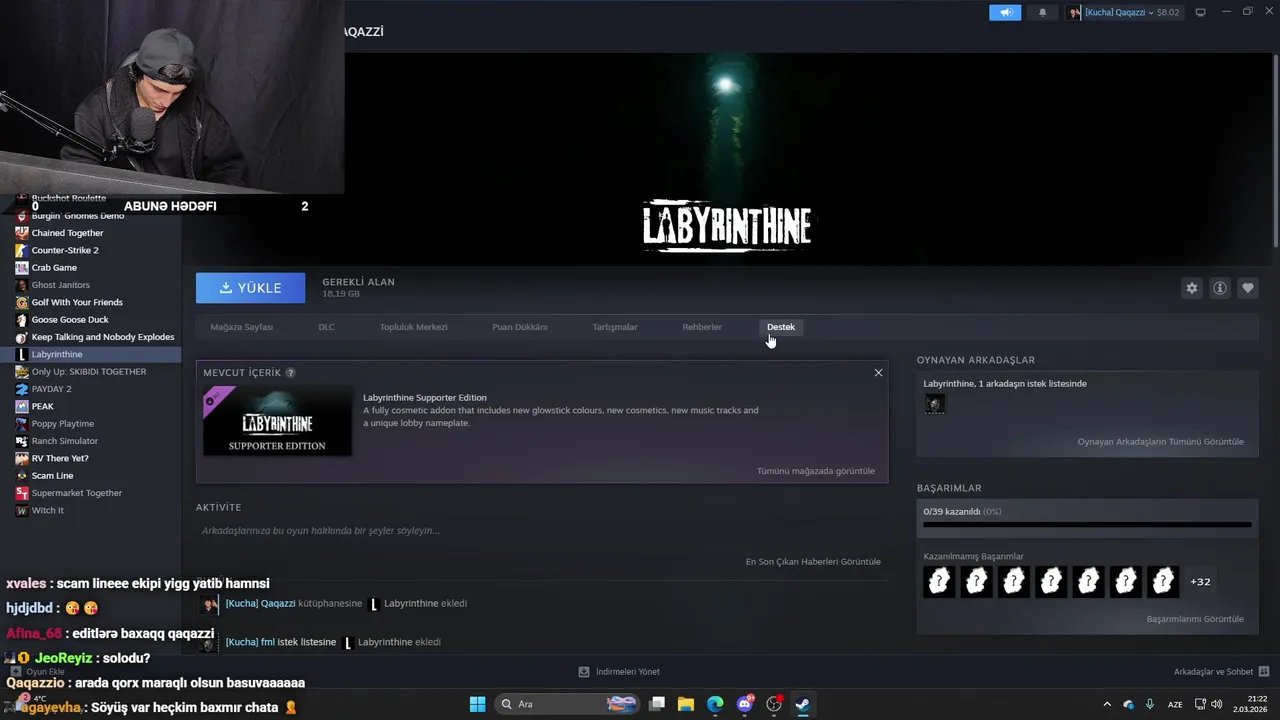The width and height of the screenshot is (1280, 720).
Task: Open Başarımlarımı Görüntüle link
Action: 1195,619
